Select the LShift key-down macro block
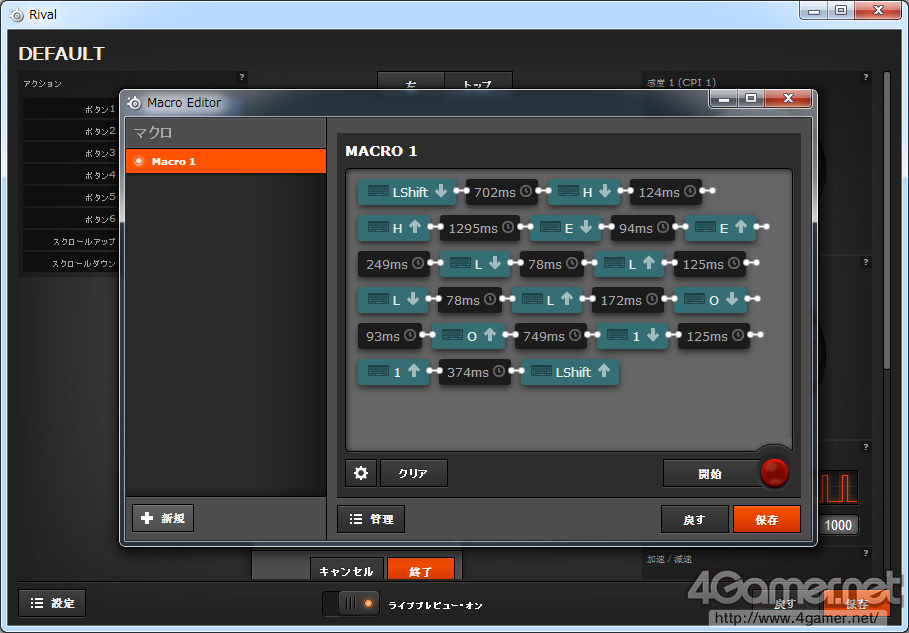The height and width of the screenshot is (633, 909). click(407, 192)
